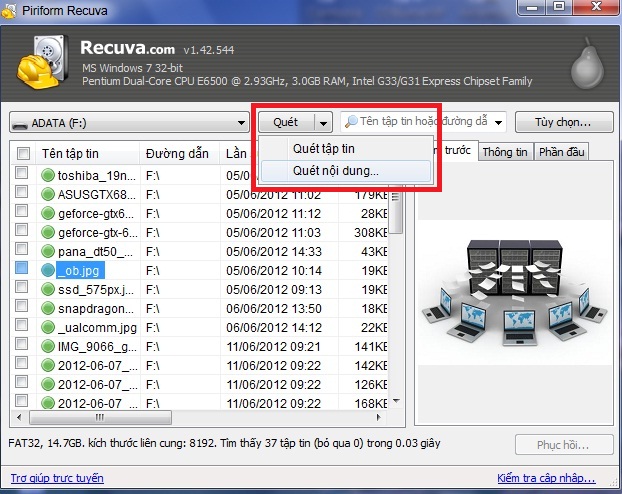
Task: Click the magnifier icon in filename search box
Action: (351, 121)
